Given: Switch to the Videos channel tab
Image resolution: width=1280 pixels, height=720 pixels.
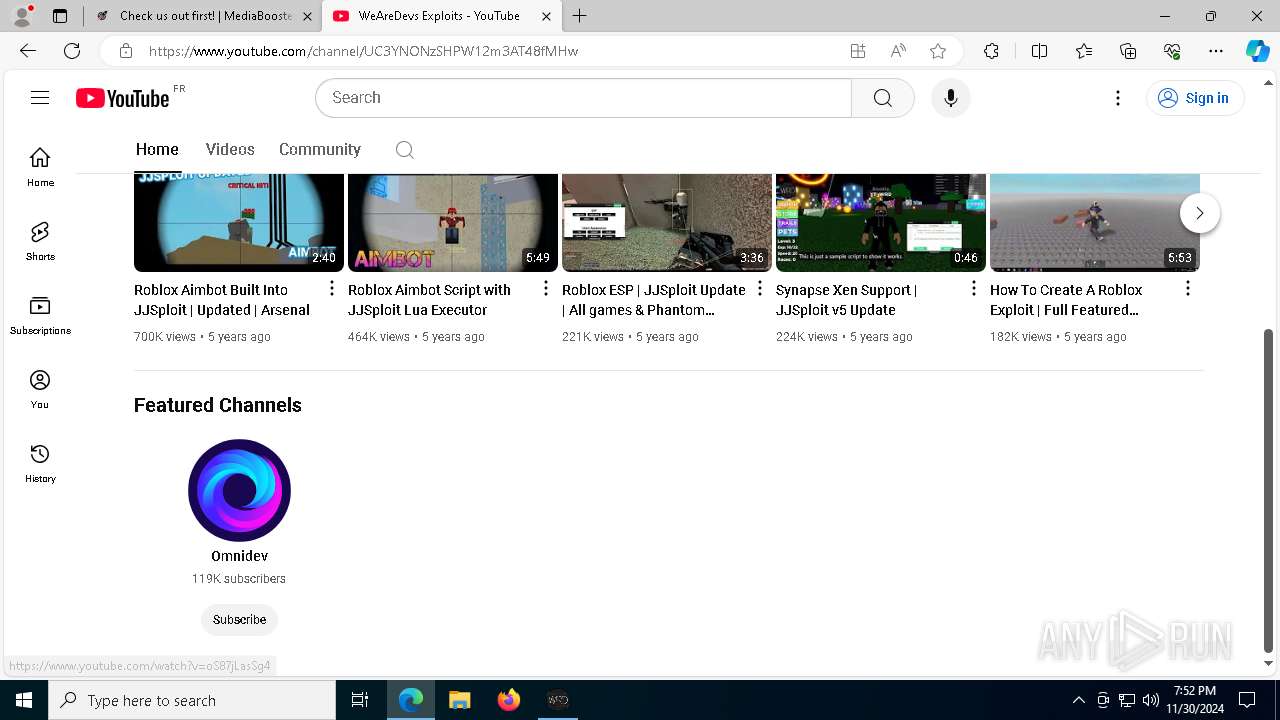Looking at the screenshot, I should [x=230, y=150].
